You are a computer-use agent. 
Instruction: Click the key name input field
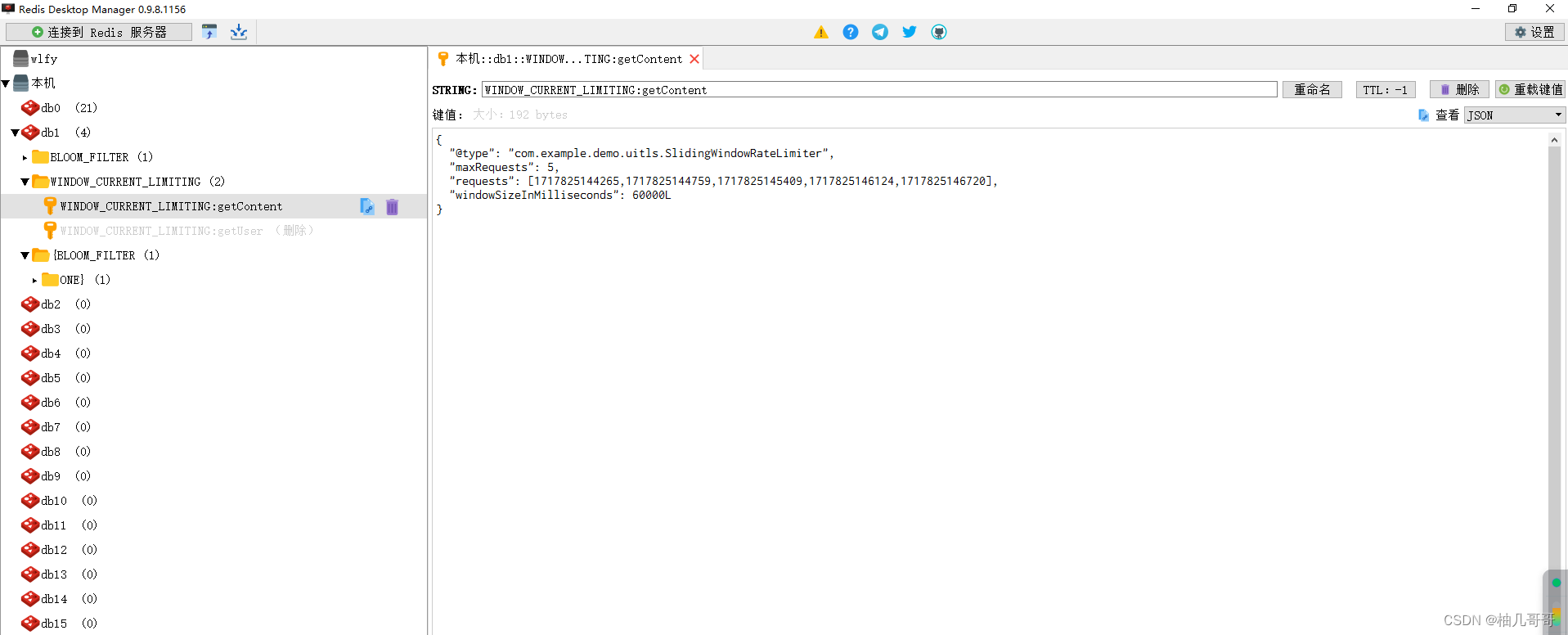coord(879,90)
